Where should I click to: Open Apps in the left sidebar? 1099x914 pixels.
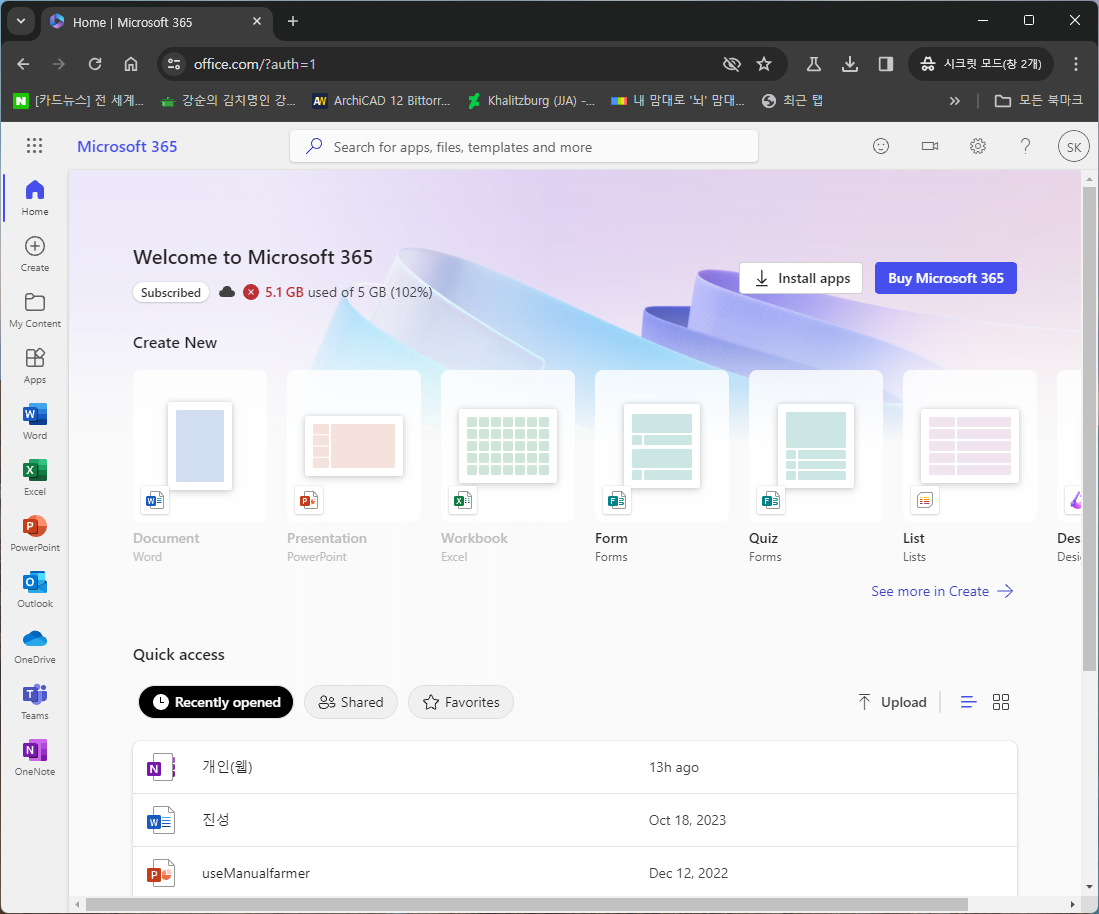34,366
